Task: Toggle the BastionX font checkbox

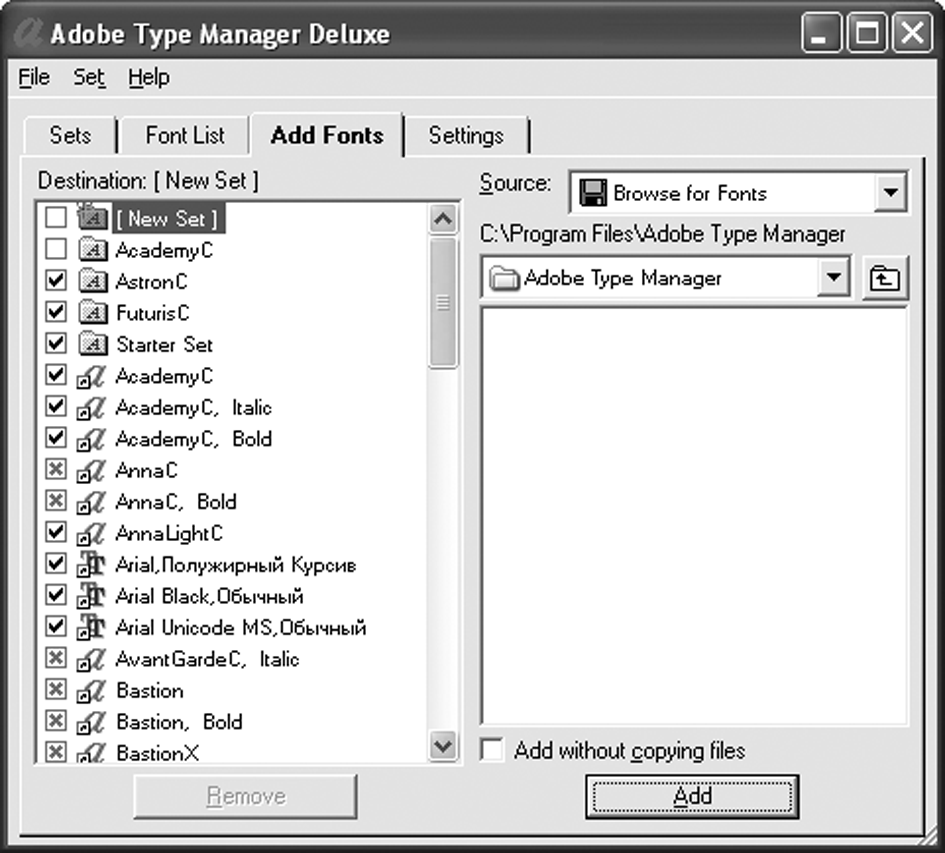Action: click(x=56, y=751)
